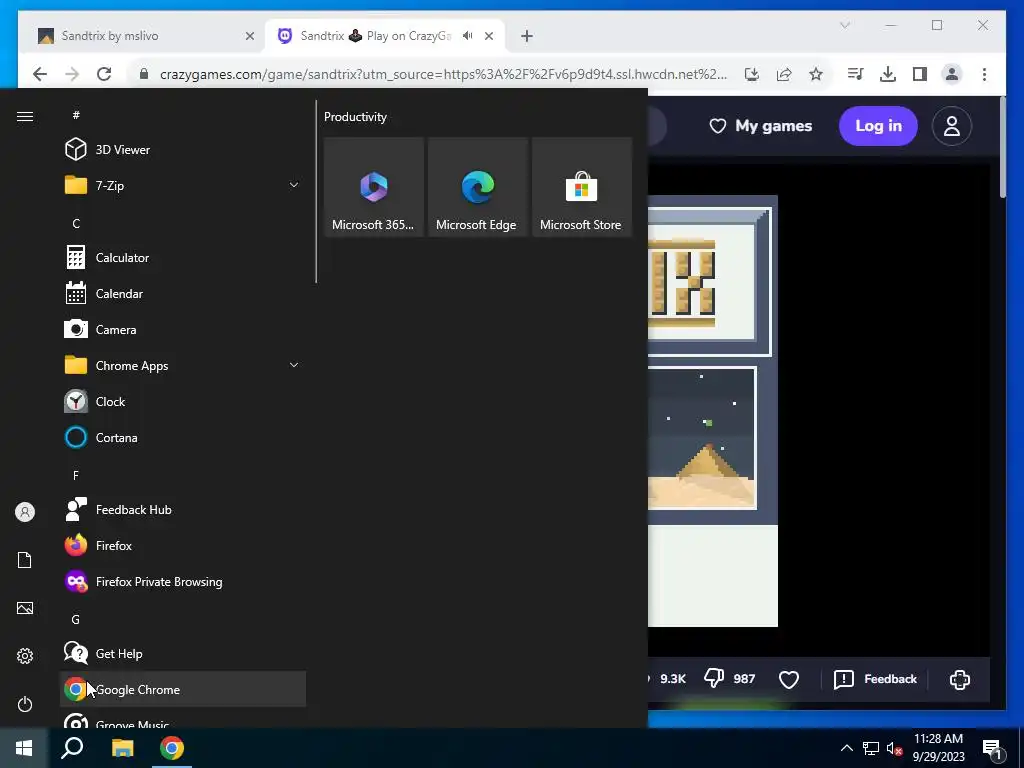This screenshot has height=768, width=1024.
Task: Open My games on CrazyGames
Action: (761, 126)
